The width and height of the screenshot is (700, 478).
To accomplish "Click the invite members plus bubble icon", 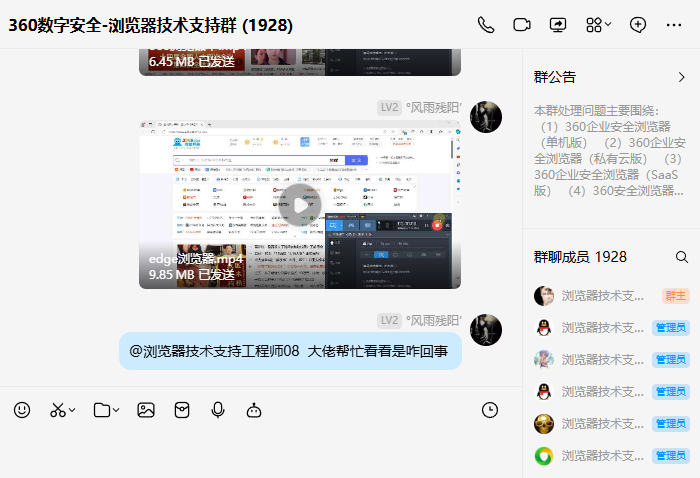I will pos(638,25).
